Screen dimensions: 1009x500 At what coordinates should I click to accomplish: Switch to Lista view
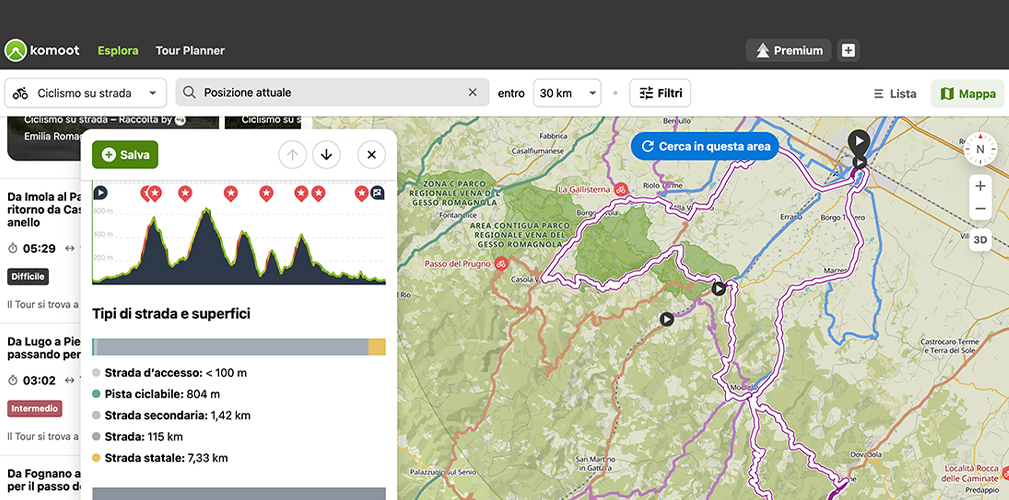tap(894, 94)
